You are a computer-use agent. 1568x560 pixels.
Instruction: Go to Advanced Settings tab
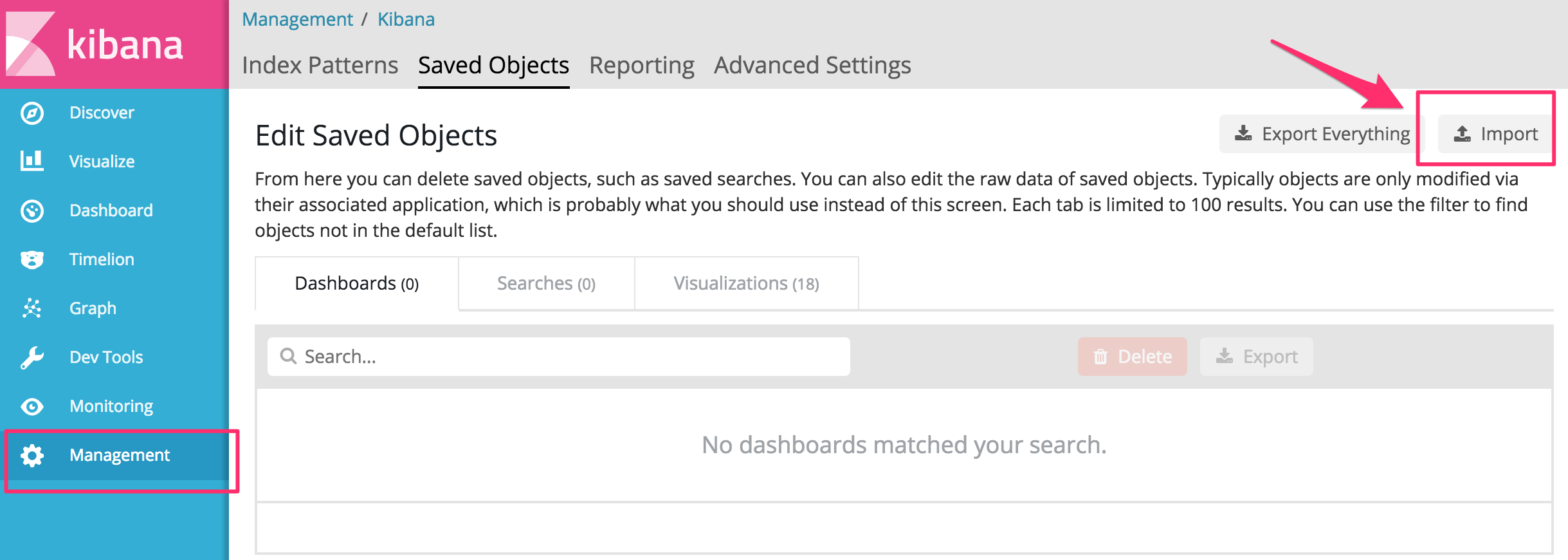(812, 66)
